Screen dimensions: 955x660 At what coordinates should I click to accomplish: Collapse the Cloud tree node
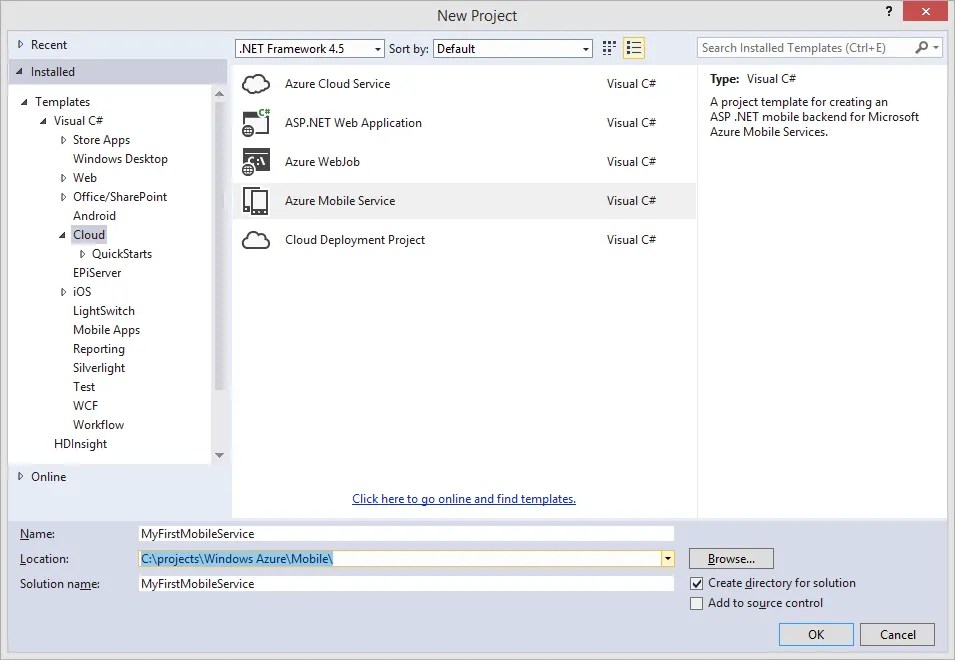[x=62, y=235]
